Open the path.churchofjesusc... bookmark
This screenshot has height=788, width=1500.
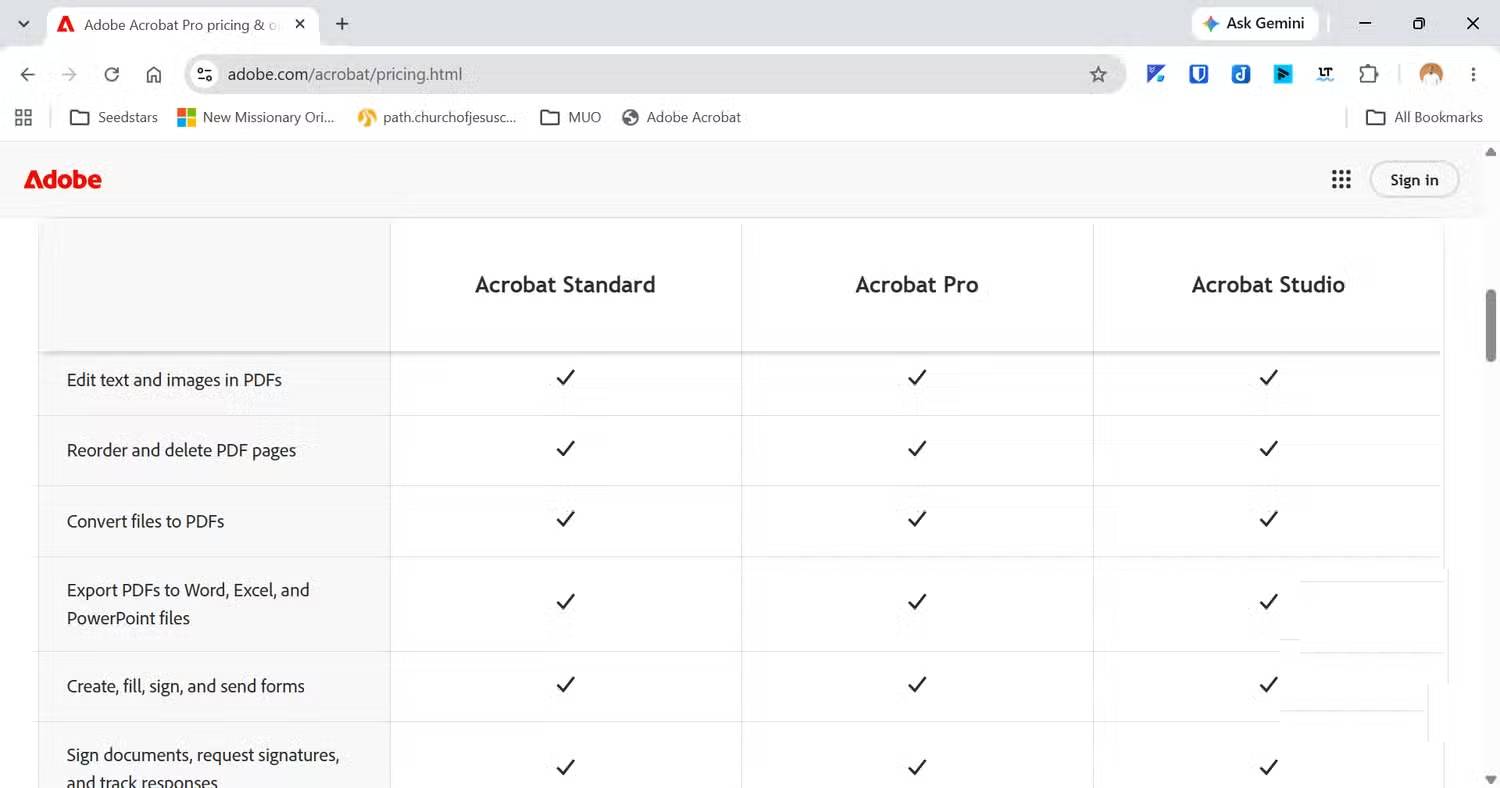(437, 117)
